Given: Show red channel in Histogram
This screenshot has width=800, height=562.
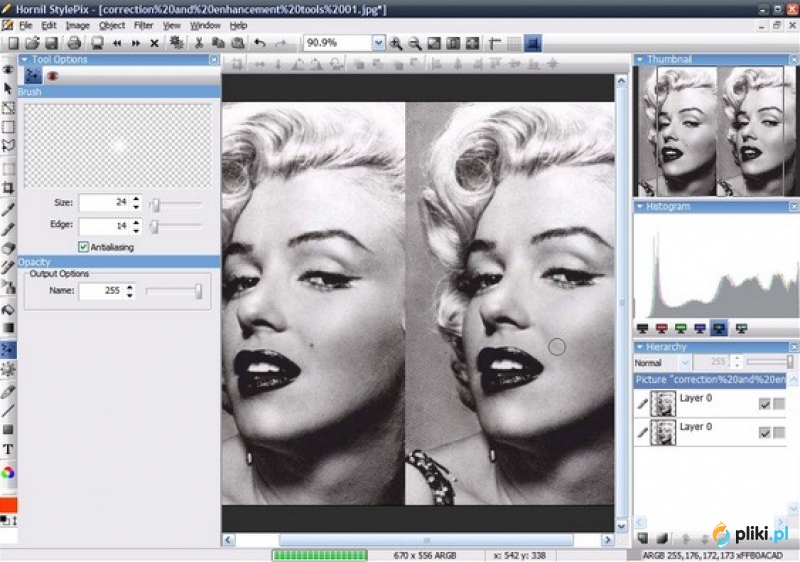Looking at the screenshot, I should [x=662, y=328].
